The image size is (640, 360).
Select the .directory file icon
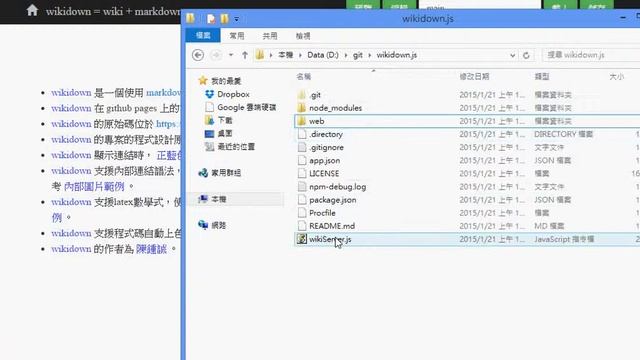[302, 134]
